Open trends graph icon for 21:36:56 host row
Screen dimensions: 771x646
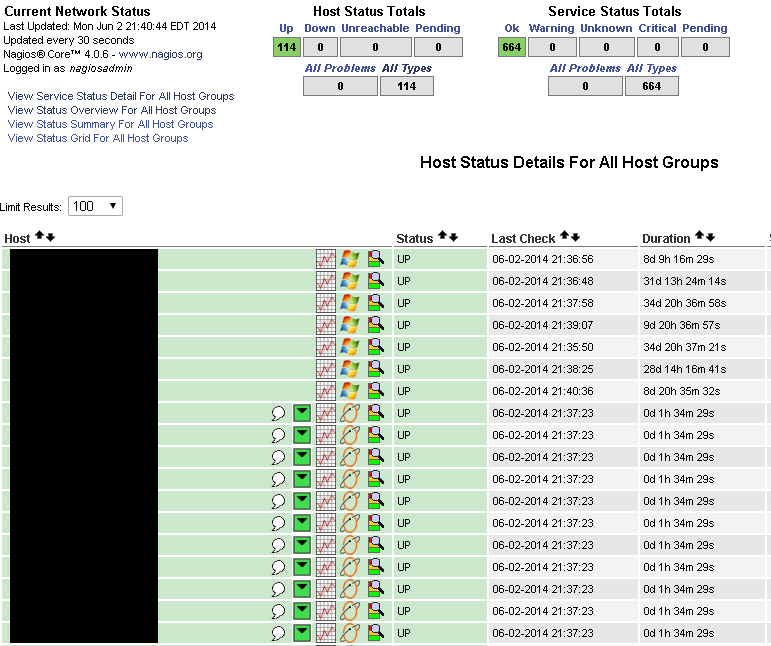pyautogui.click(x=326, y=259)
